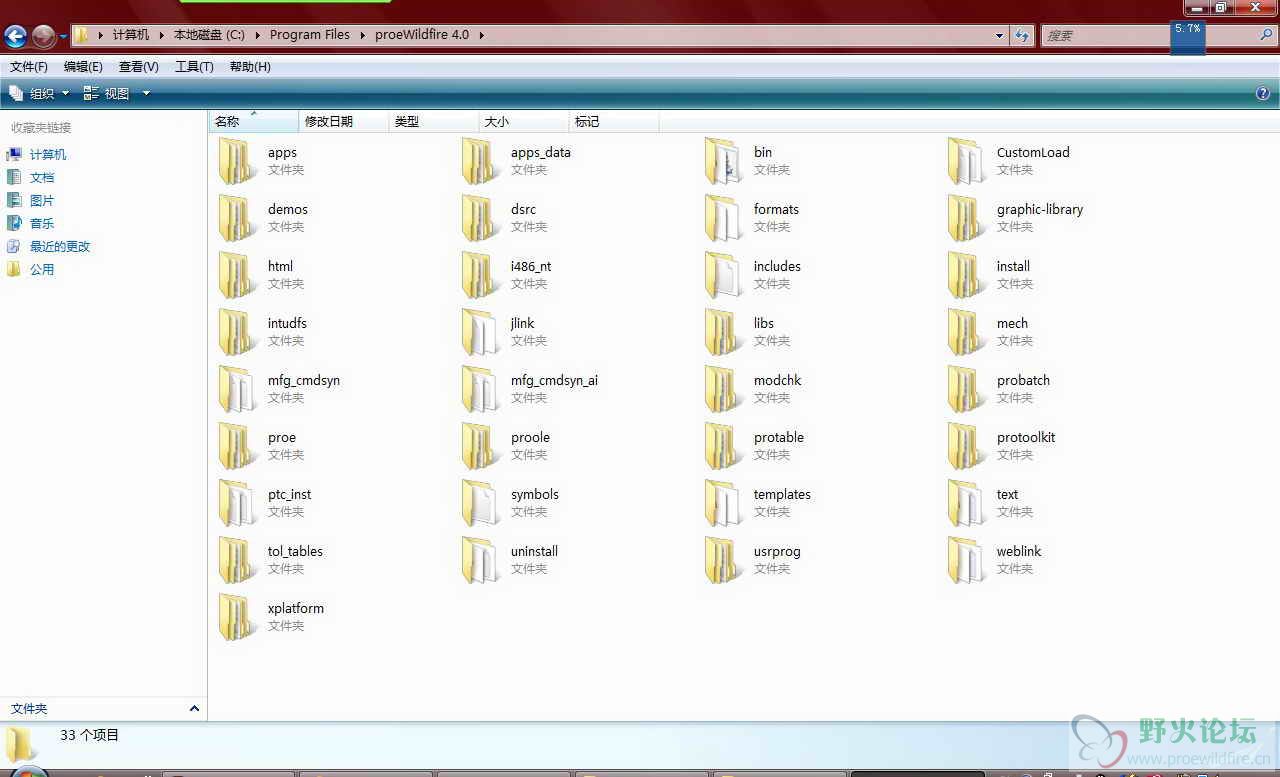Select the demos folder icon
Screen dimensions: 1280x777
pyautogui.click(x=237, y=218)
